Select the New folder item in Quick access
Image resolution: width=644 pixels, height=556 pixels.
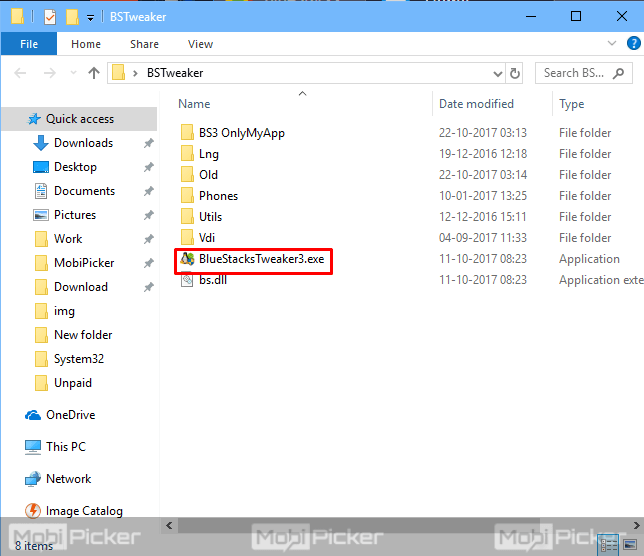tap(74, 335)
